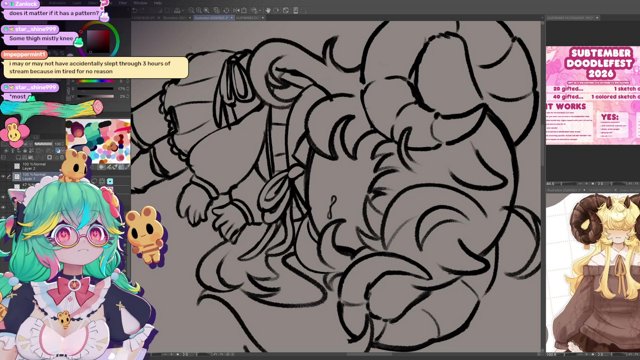Click the color mixing palette swatches
The image size is (640, 360).
(99, 141)
